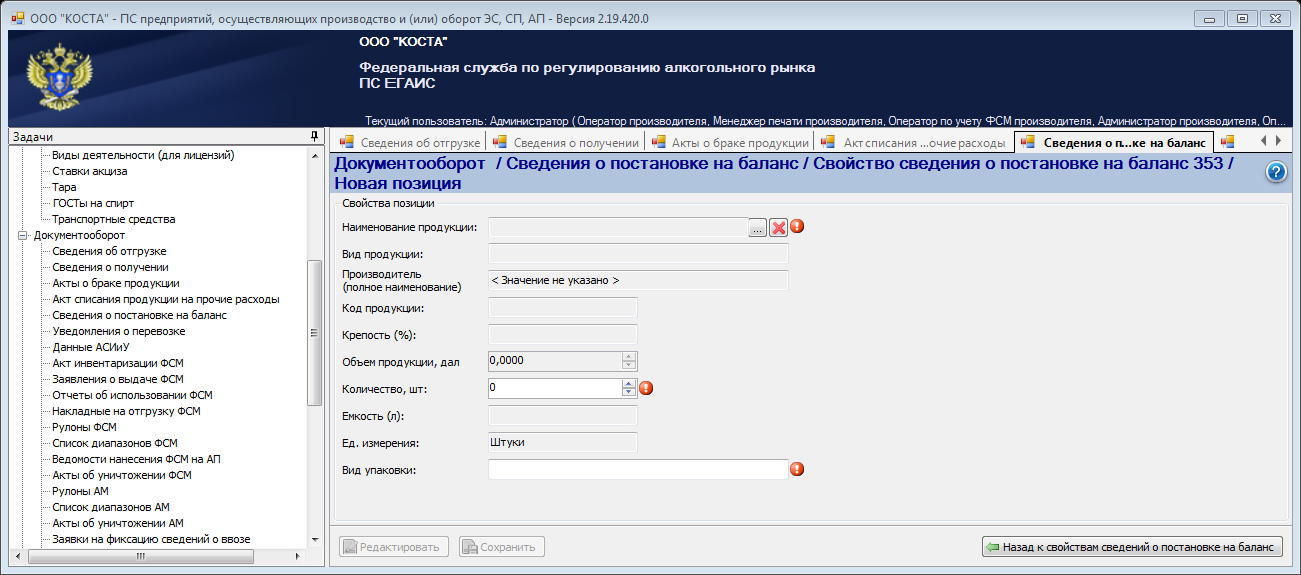This screenshot has width=1301, height=575.
Task: Open Ведомости нанесения ФСМ на АП
Action: click(x=136, y=459)
